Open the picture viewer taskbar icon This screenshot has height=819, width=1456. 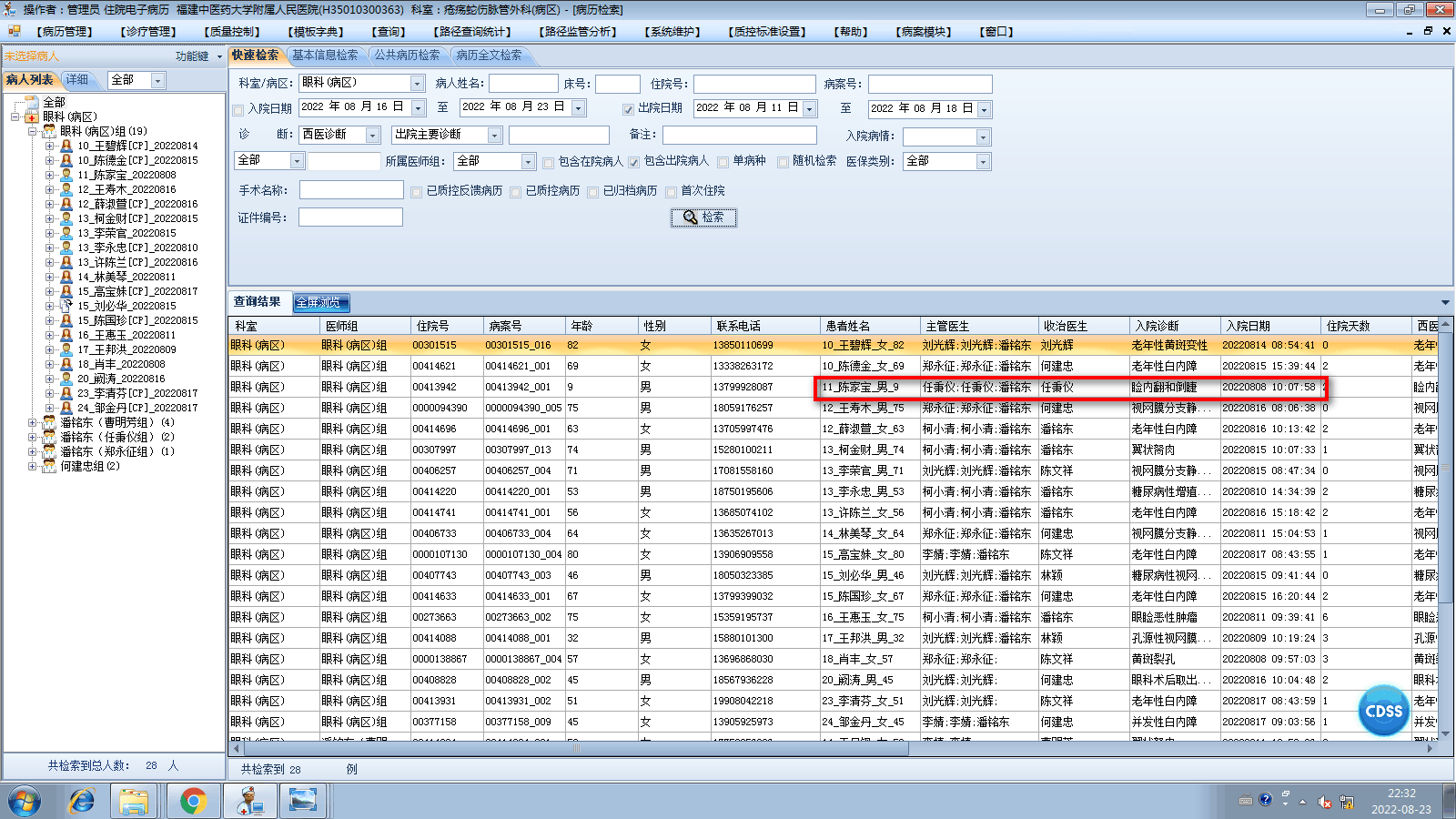[x=303, y=801]
